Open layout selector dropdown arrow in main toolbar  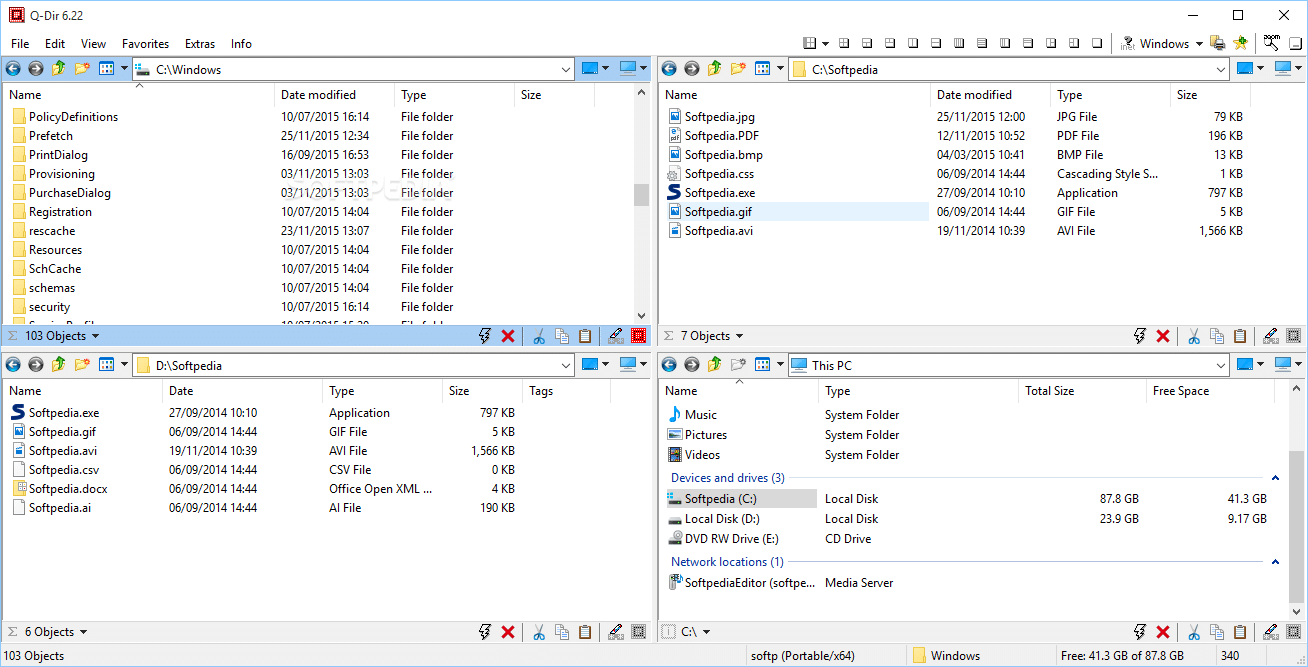(x=825, y=43)
